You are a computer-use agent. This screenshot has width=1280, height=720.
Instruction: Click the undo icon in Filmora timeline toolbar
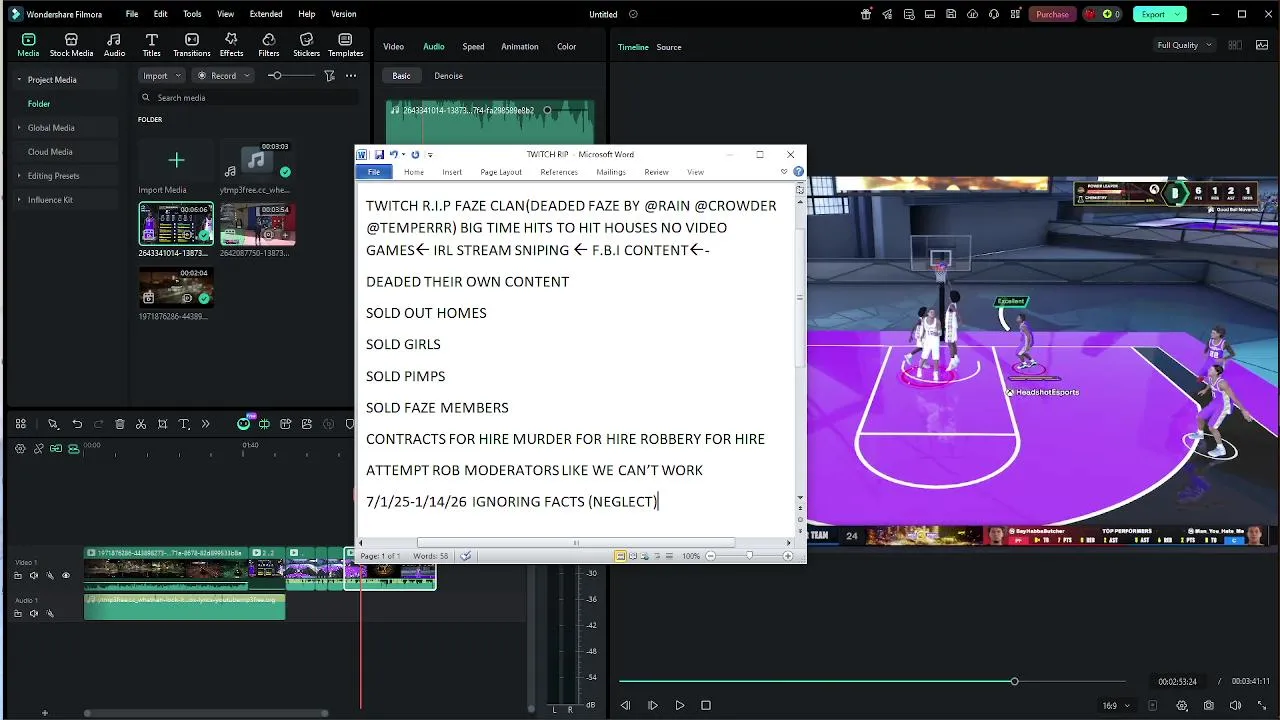tap(77, 424)
